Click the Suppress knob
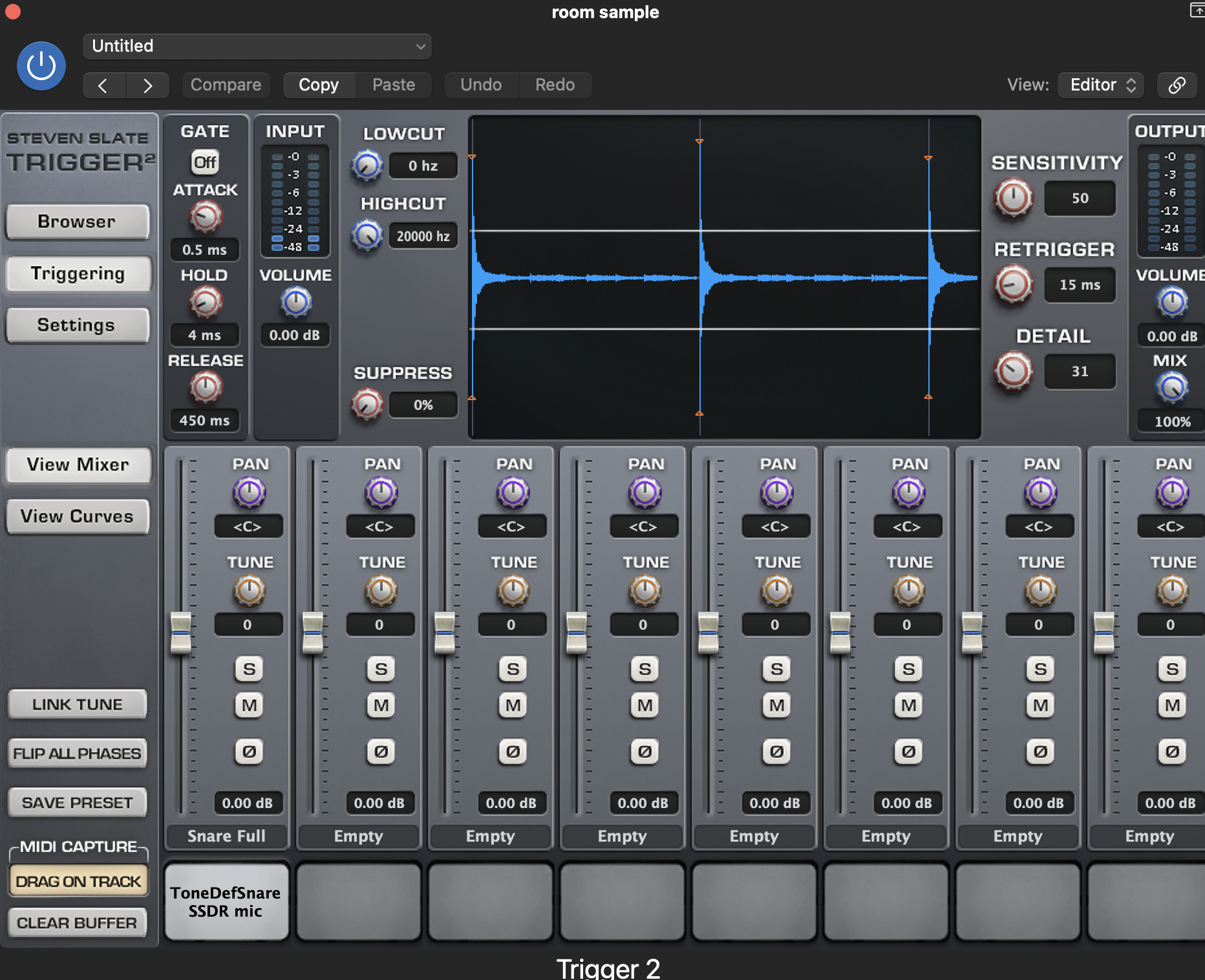The width and height of the screenshot is (1205, 980). click(367, 405)
